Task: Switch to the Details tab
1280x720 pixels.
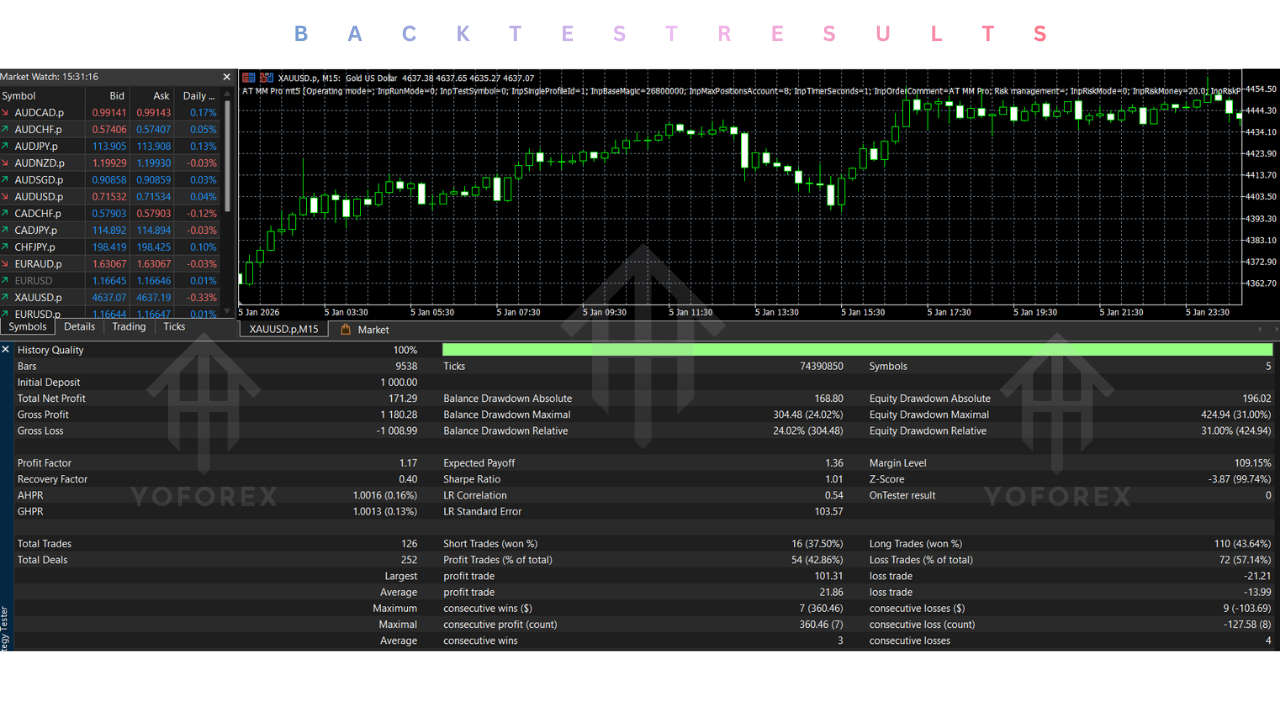Action: 79,326
